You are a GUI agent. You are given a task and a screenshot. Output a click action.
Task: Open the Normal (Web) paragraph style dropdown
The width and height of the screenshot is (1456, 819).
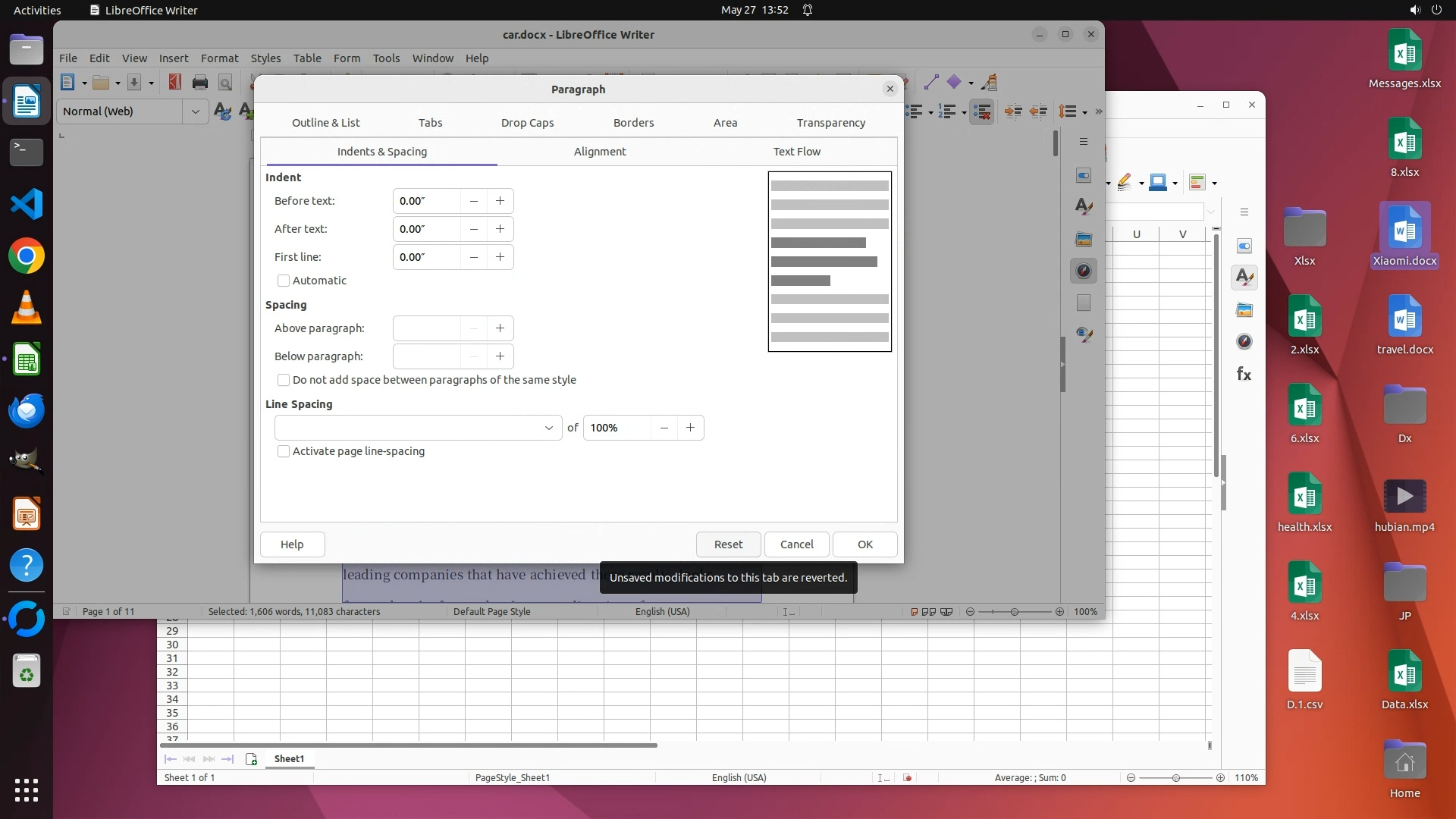tap(195, 111)
